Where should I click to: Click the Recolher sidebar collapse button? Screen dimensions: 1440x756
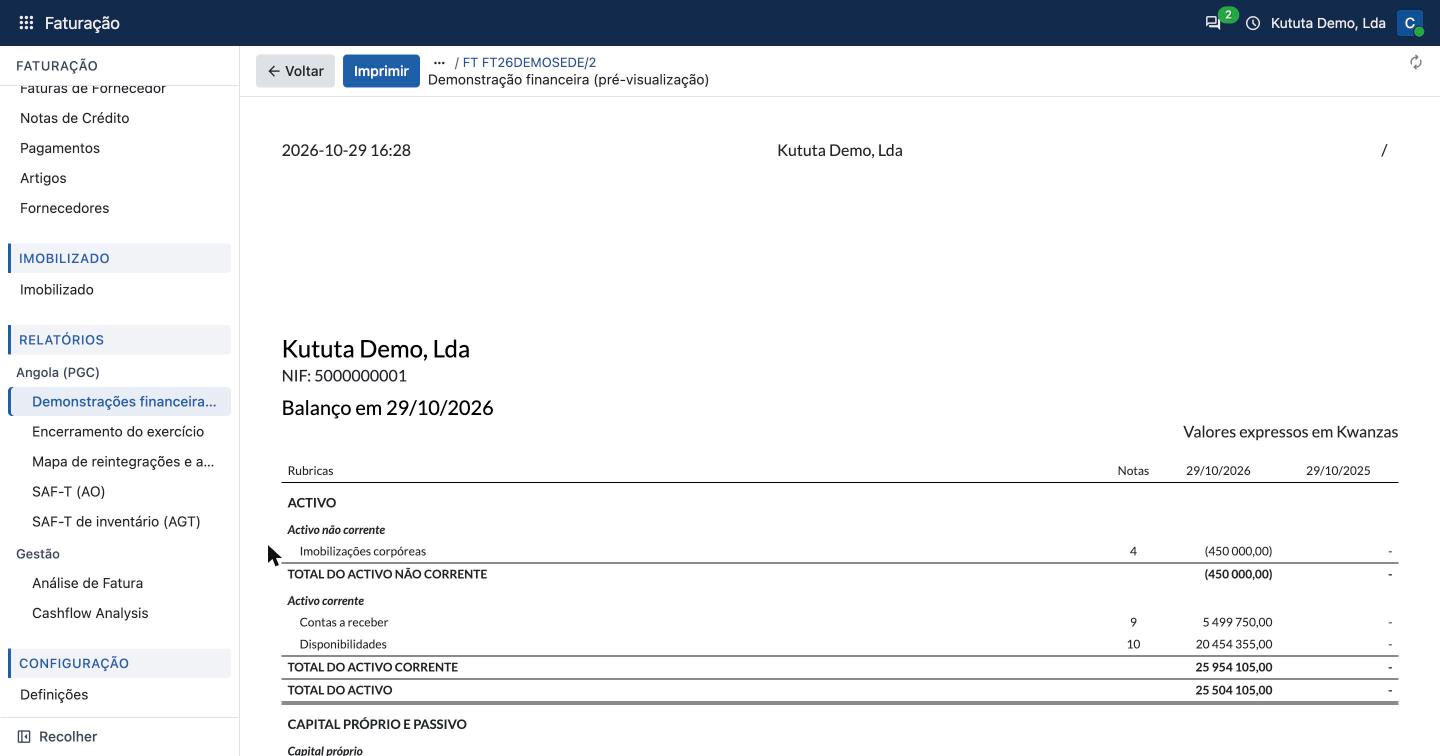[58, 737]
